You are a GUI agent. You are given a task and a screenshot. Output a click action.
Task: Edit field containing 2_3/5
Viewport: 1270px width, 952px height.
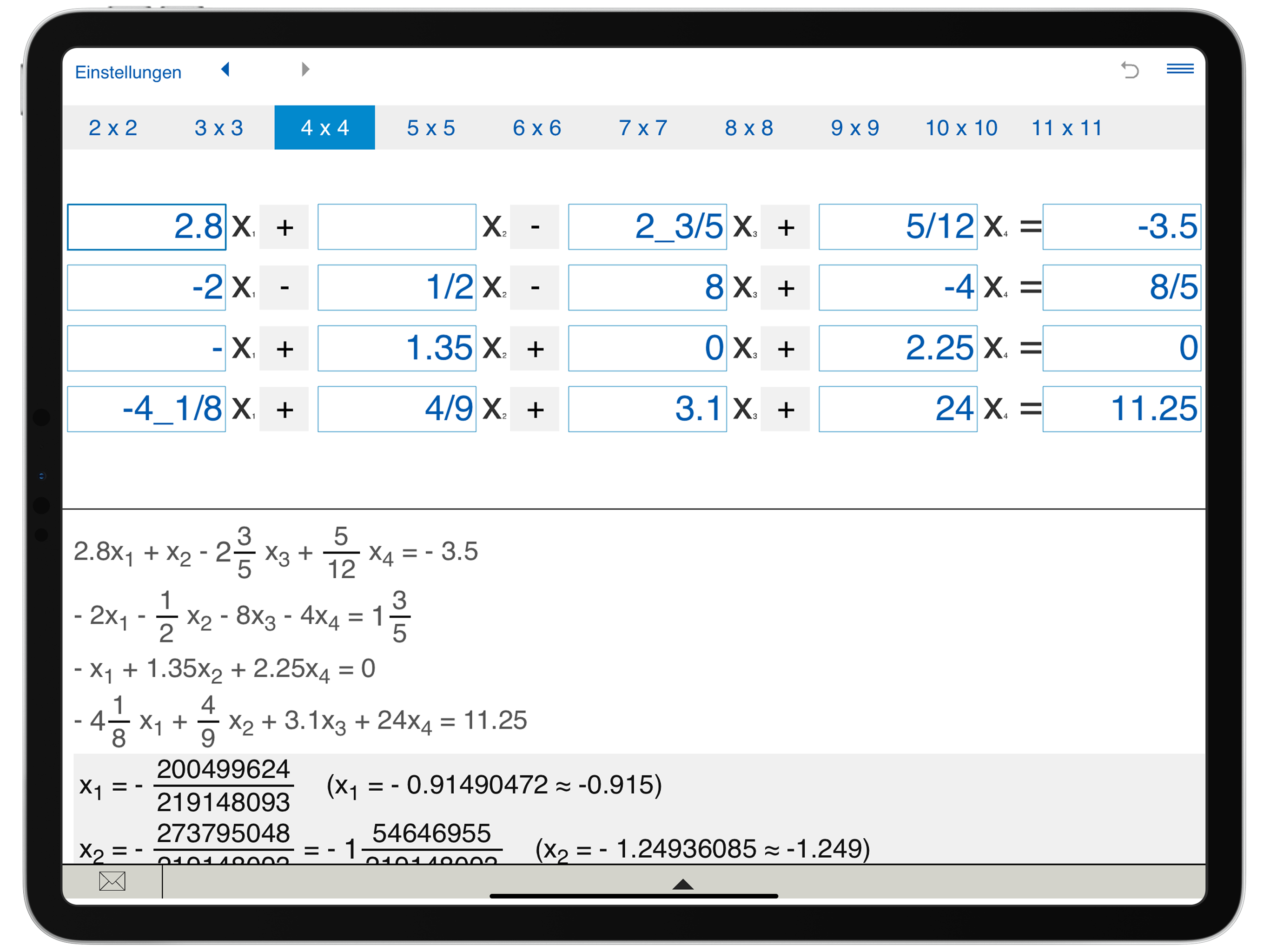pyautogui.click(x=648, y=227)
